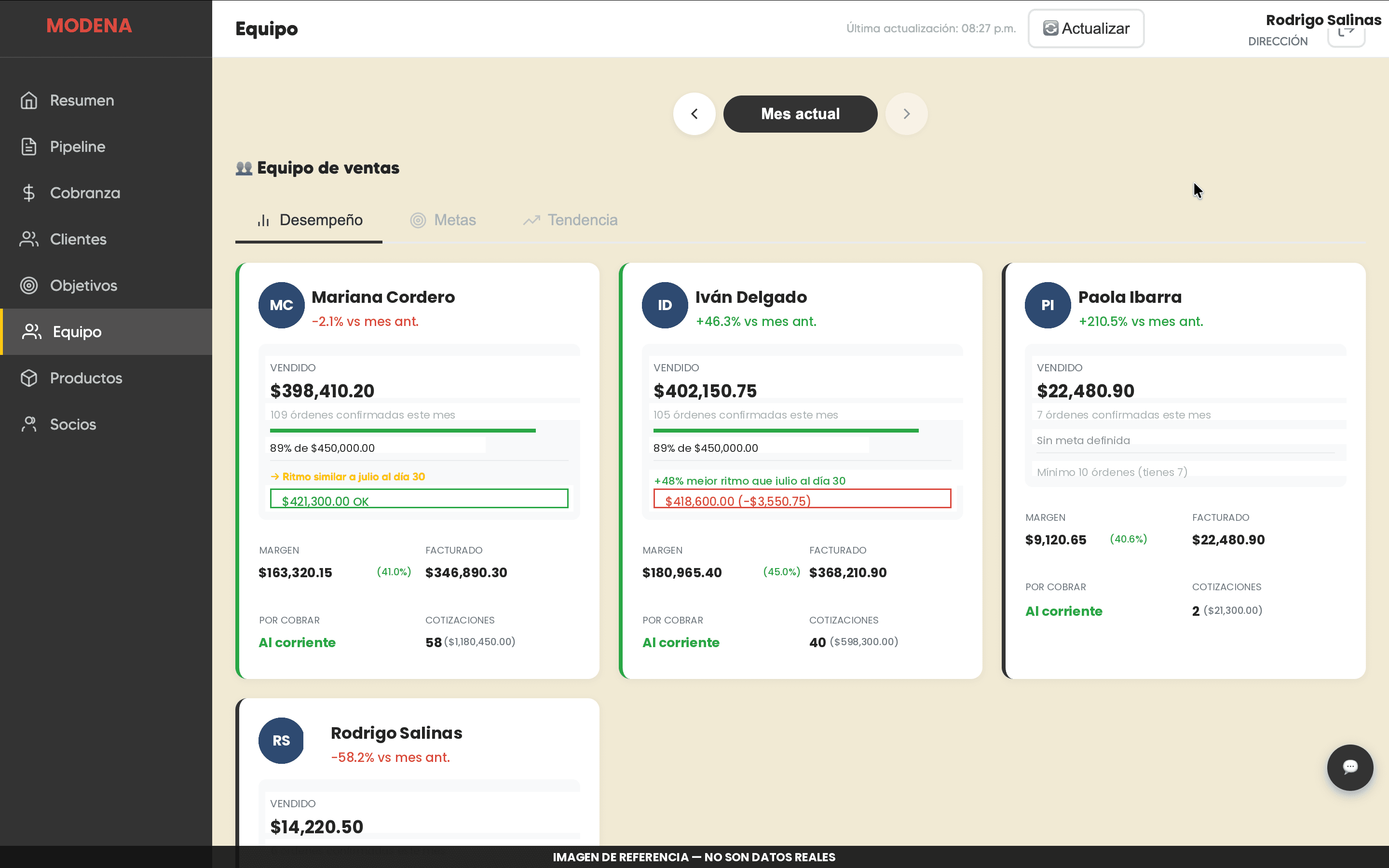Click the MODENA logo
1389x868 pixels.
tap(89, 26)
